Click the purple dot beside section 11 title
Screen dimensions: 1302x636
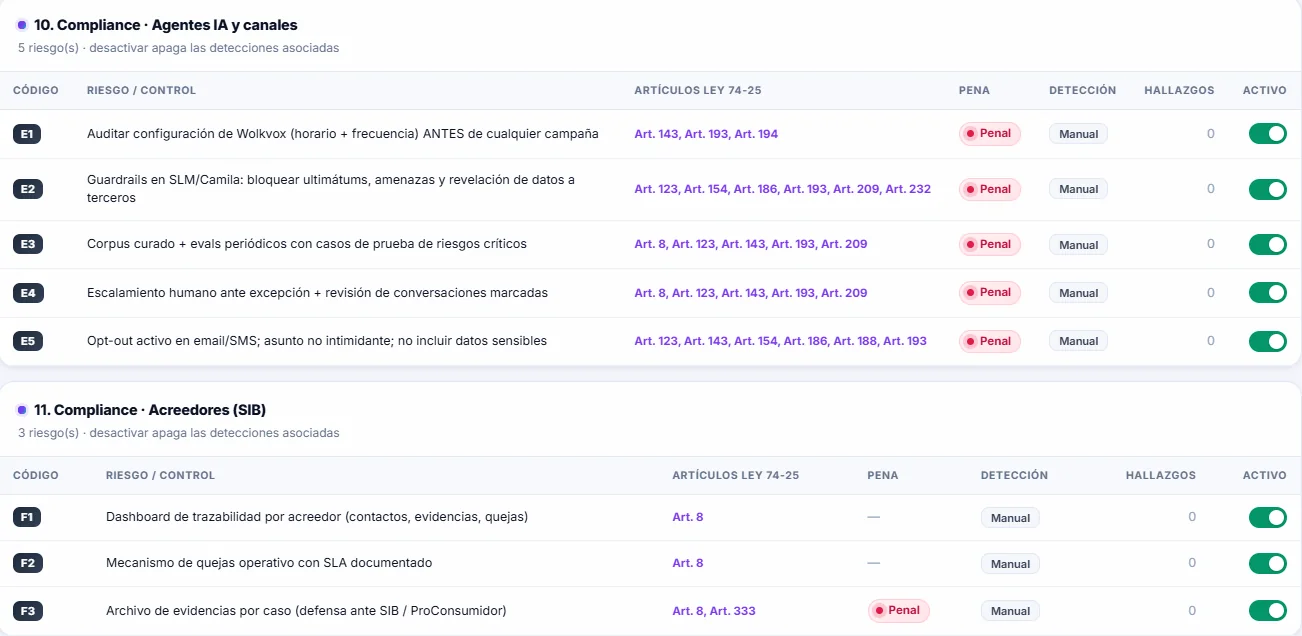22,410
